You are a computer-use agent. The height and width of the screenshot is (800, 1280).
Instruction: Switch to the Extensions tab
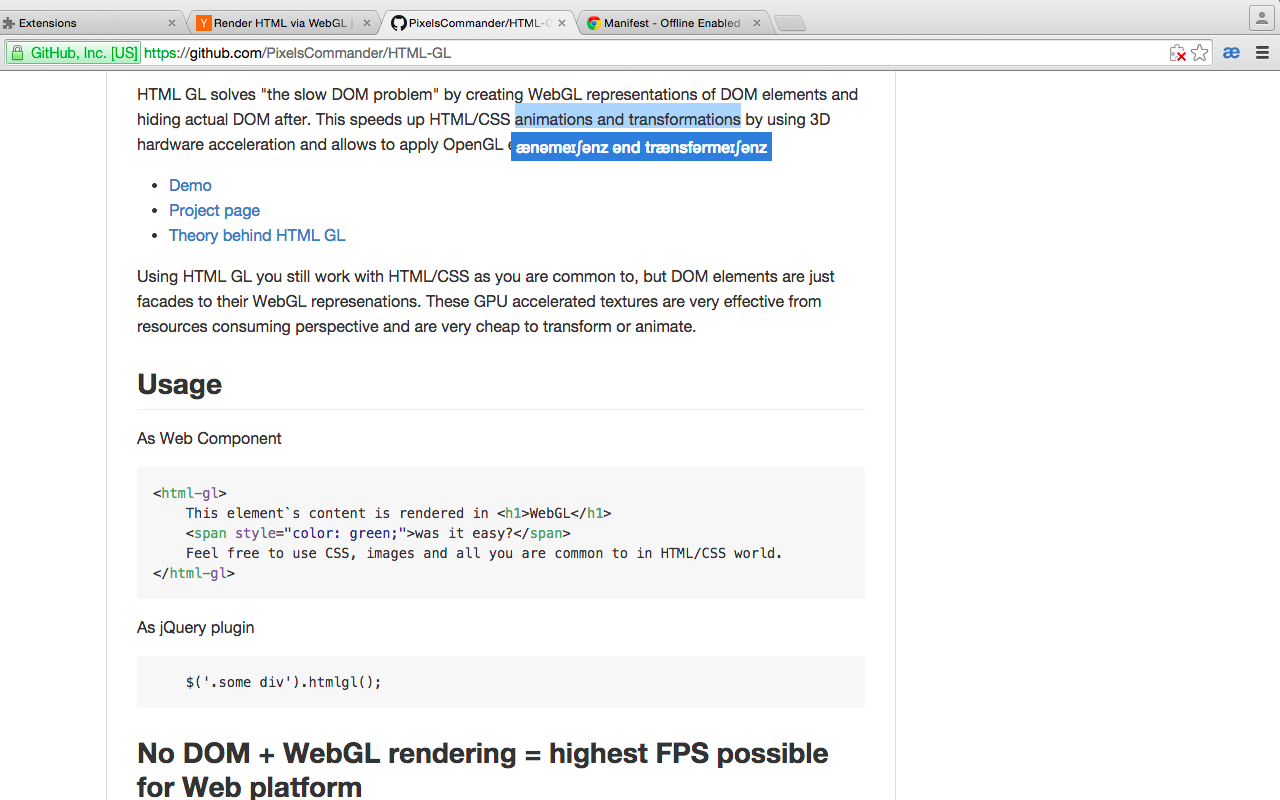(80, 23)
